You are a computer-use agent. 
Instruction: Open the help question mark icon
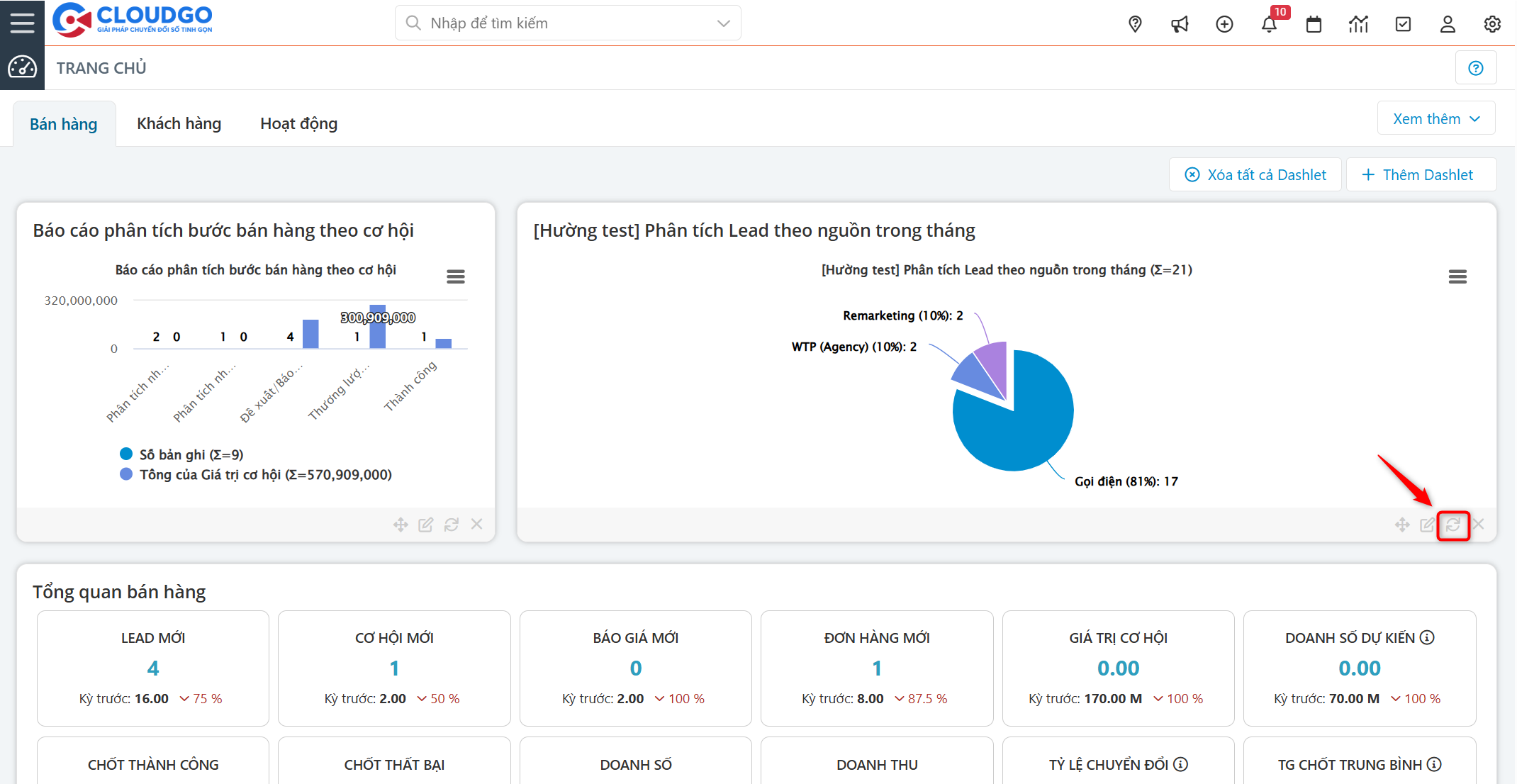(x=1475, y=68)
